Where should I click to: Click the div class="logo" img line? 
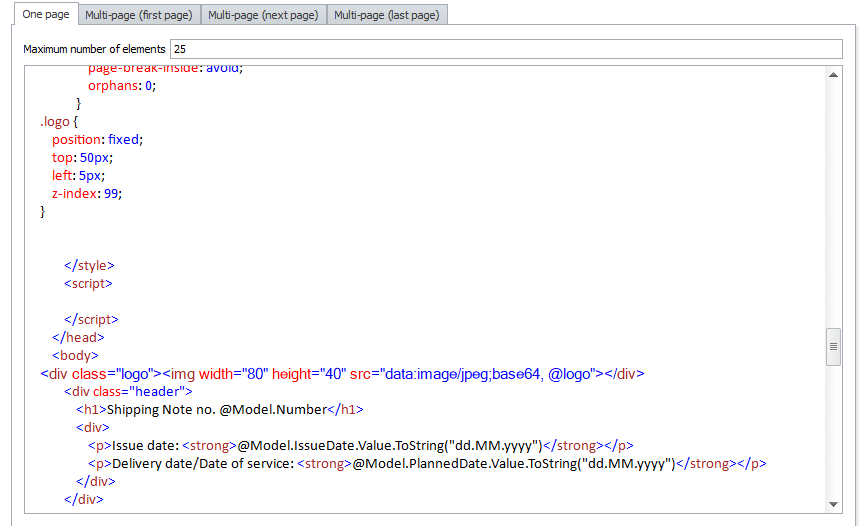point(342,374)
